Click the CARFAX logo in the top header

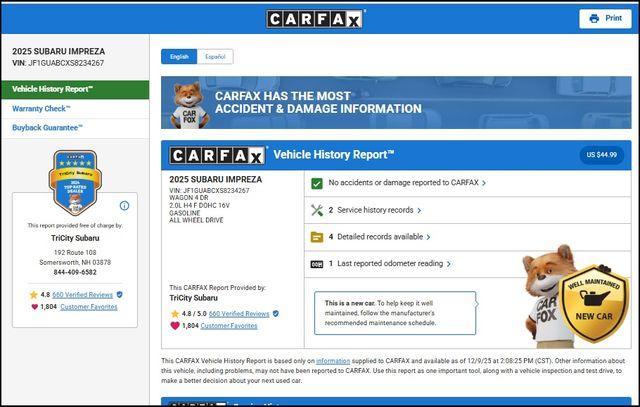pos(314,19)
